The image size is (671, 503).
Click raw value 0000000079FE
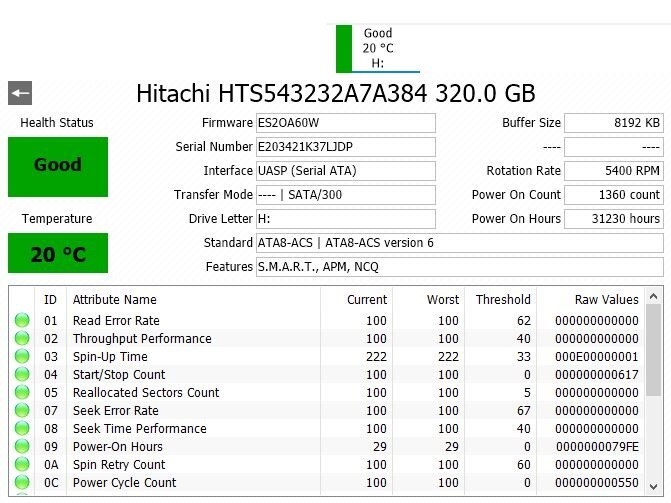(597, 446)
